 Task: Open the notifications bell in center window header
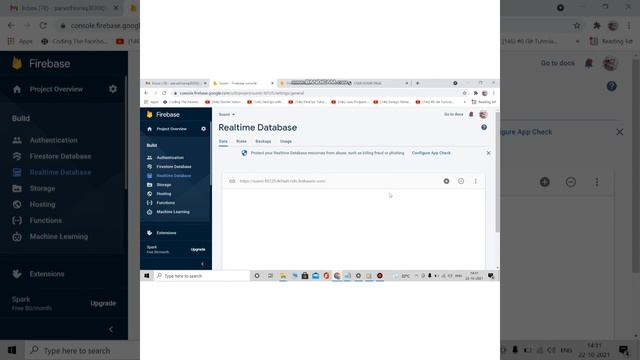(x=471, y=114)
